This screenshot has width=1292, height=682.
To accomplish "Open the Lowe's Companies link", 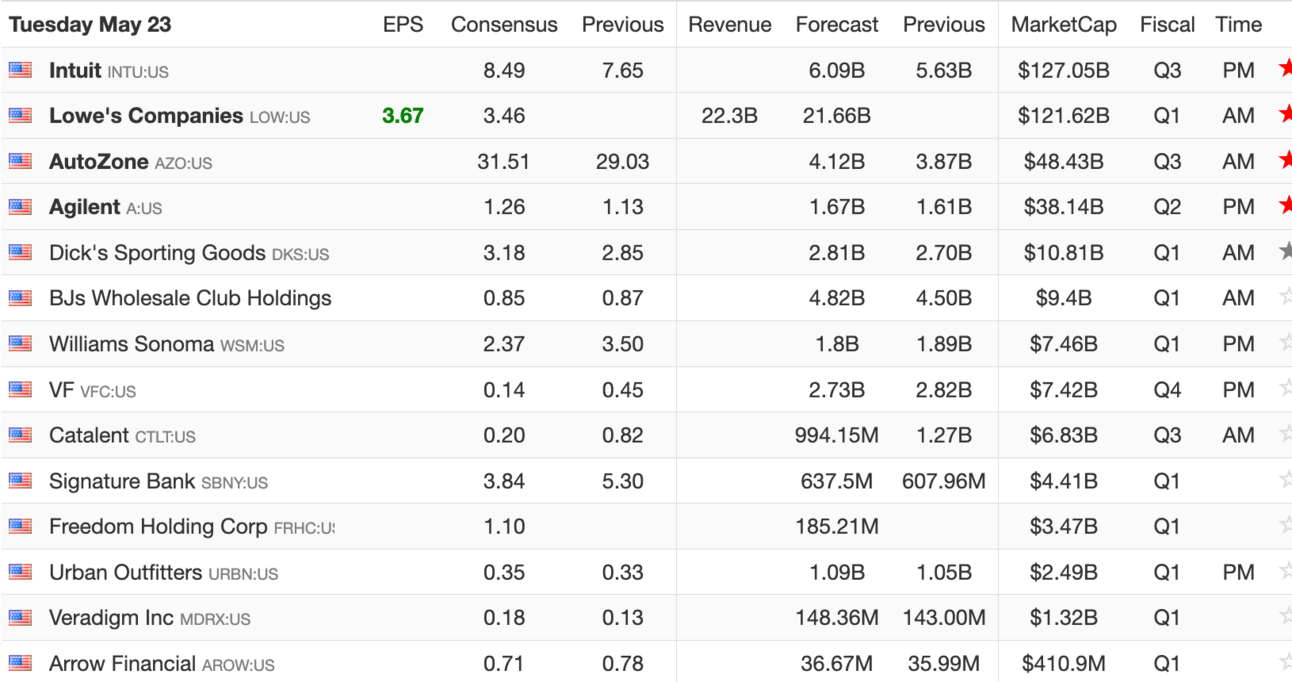I will tap(146, 116).
